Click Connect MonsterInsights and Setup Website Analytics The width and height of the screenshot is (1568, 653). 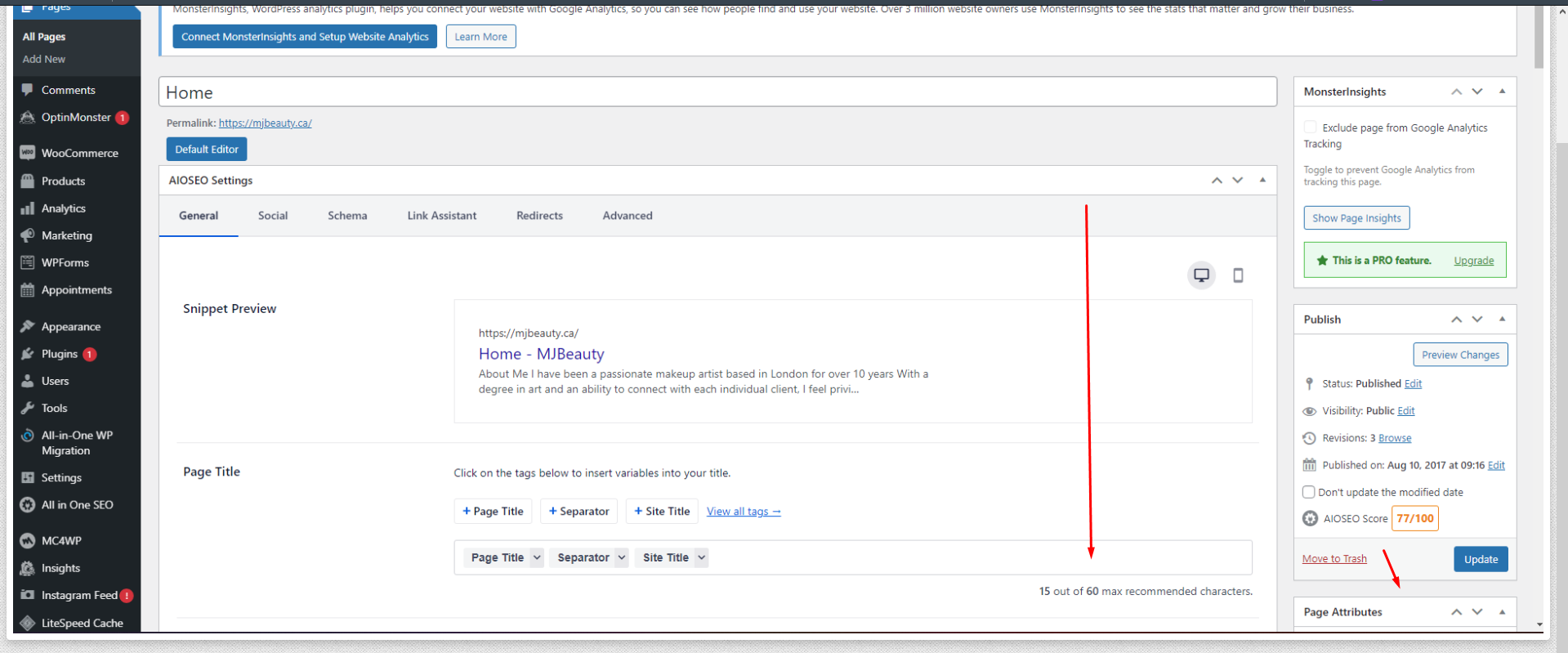point(305,37)
